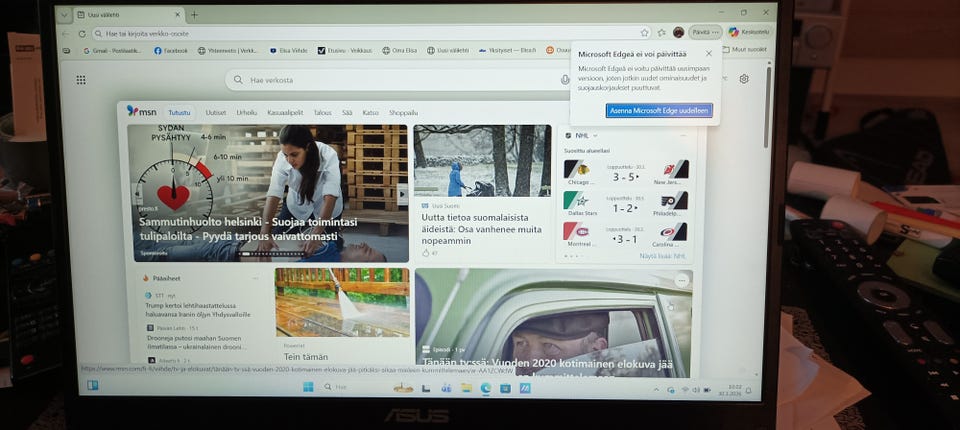The width and height of the screenshot is (960, 430).
Task: Click the MSN logo
Action: [x=141, y=111]
